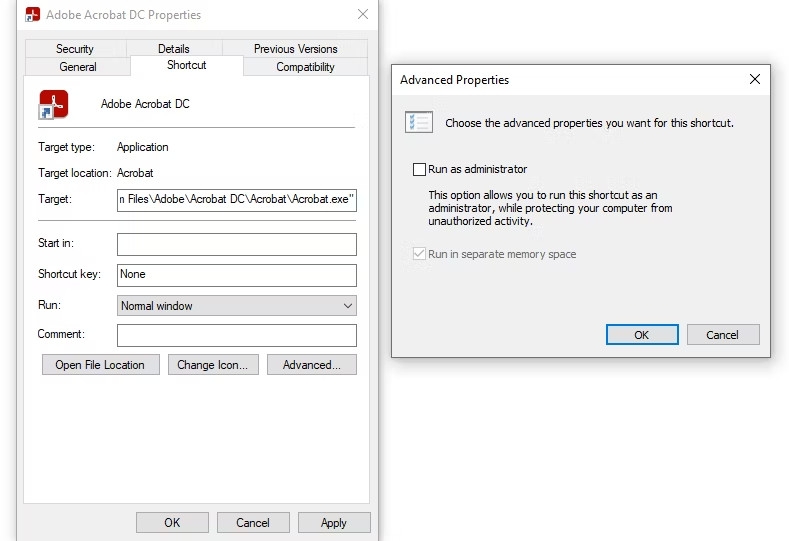Click the Advanced Properties checklist icon
789x541 pixels.
coord(418,122)
